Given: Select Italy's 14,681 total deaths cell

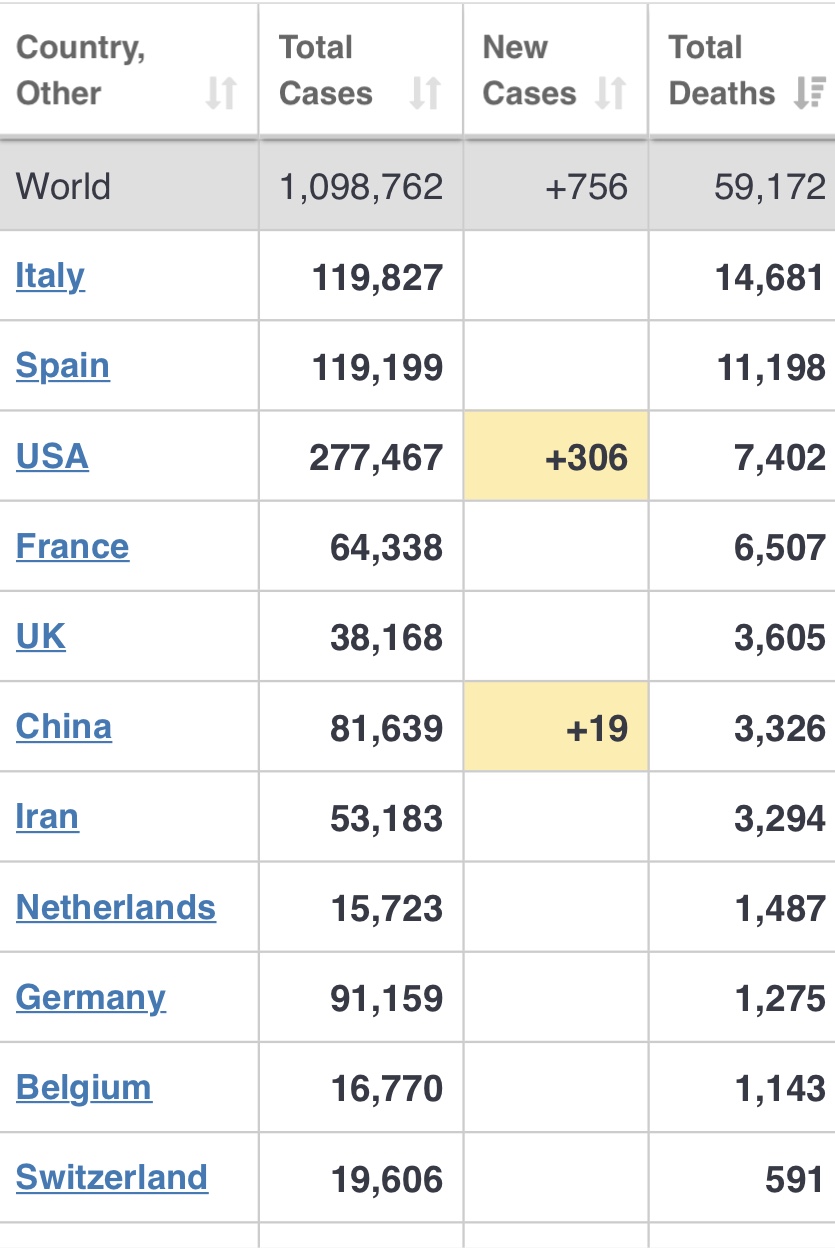Looking at the screenshot, I should click(742, 276).
